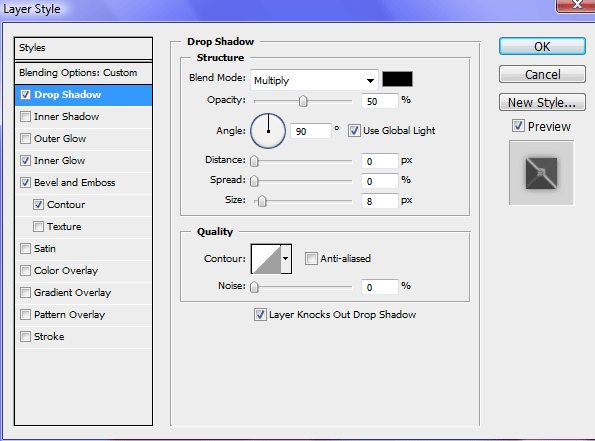Click the Opacity value field
The image size is (595, 441).
click(x=379, y=101)
